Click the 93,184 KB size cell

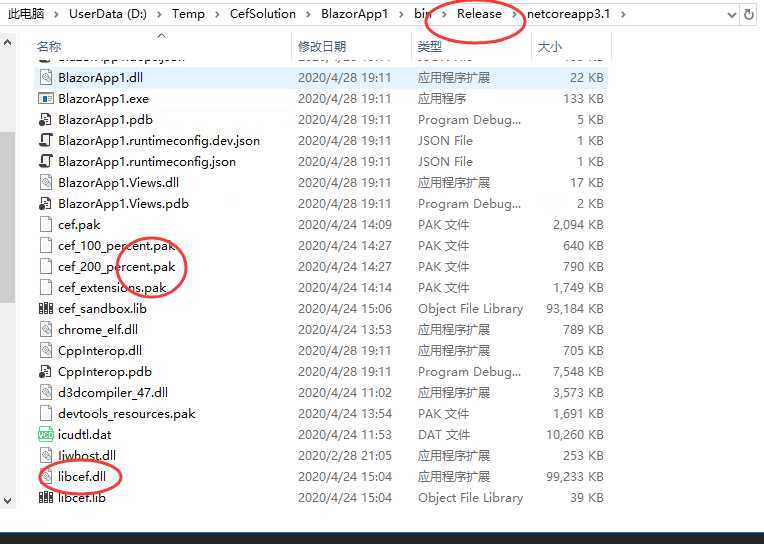tap(574, 309)
